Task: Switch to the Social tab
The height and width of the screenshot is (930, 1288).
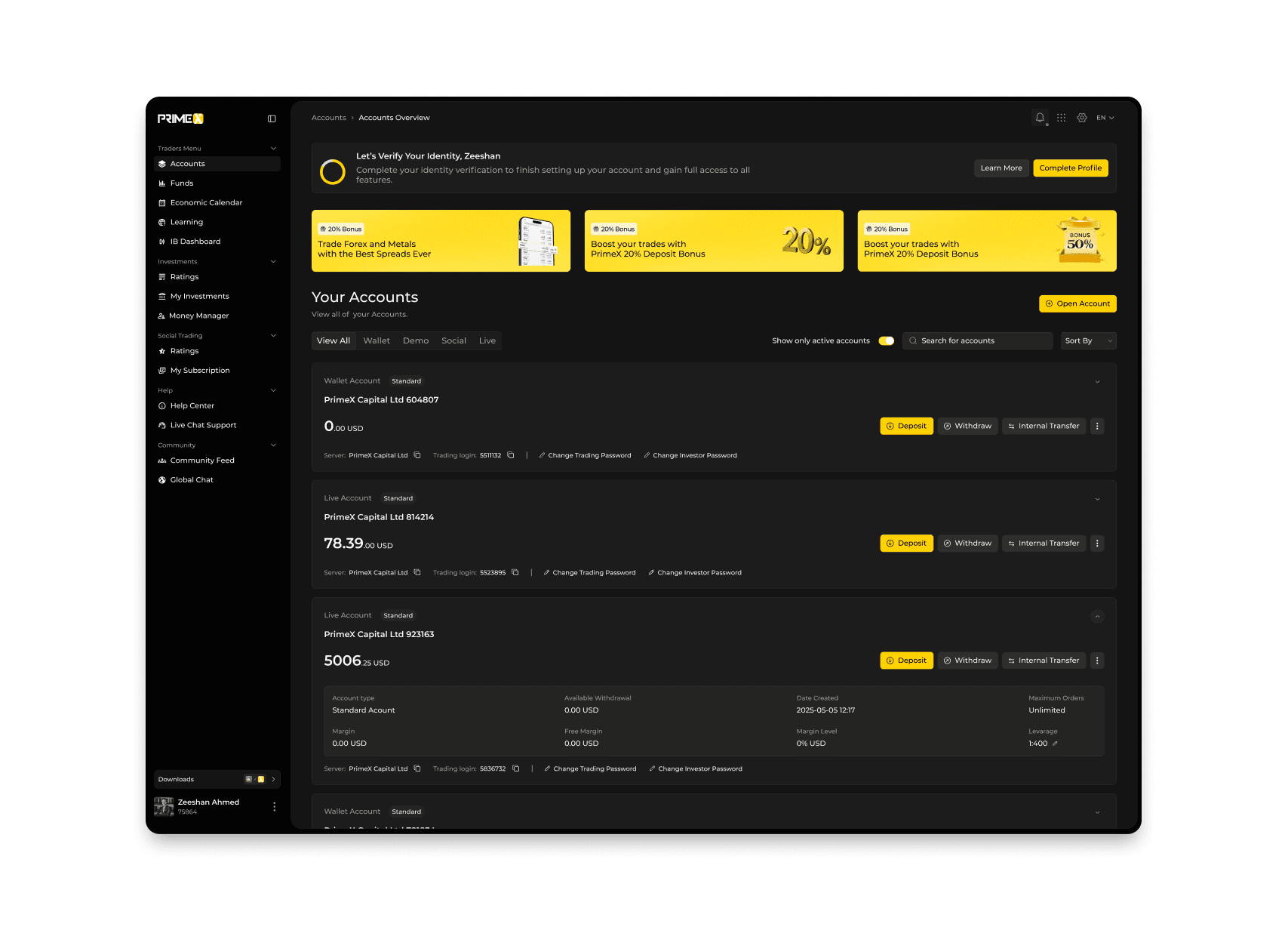Action: click(x=454, y=341)
